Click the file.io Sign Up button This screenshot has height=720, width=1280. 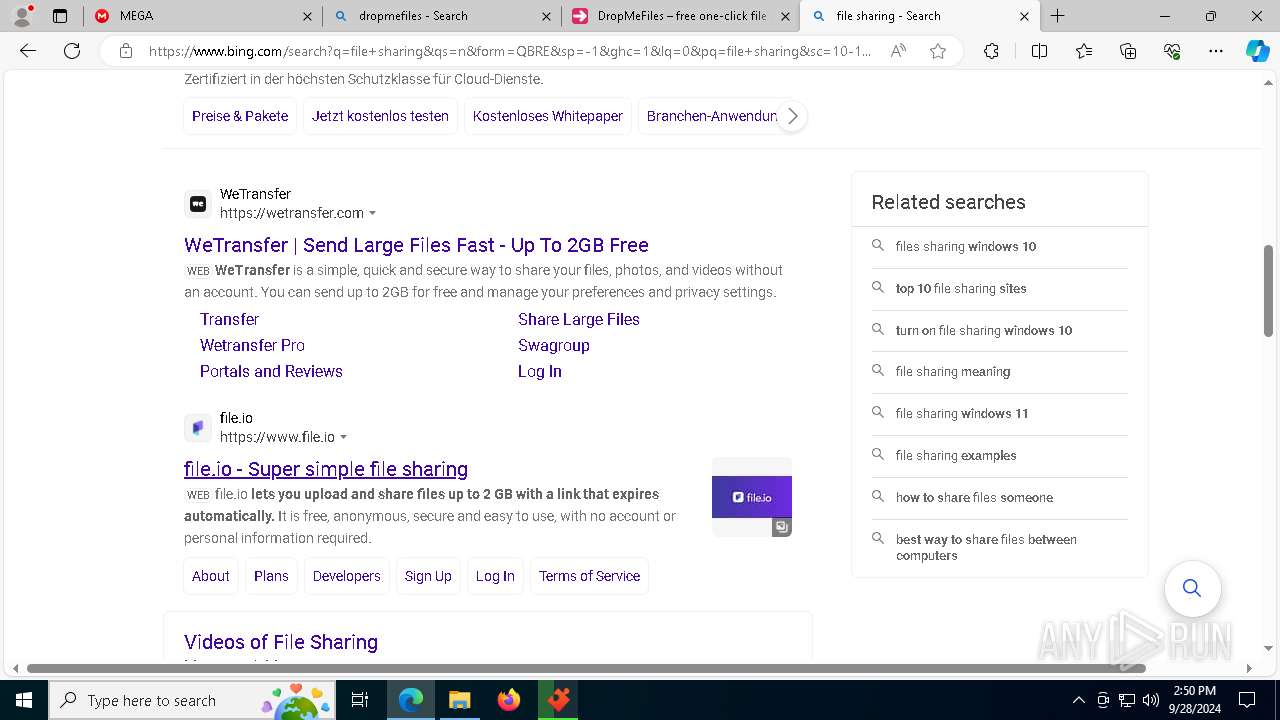(428, 576)
